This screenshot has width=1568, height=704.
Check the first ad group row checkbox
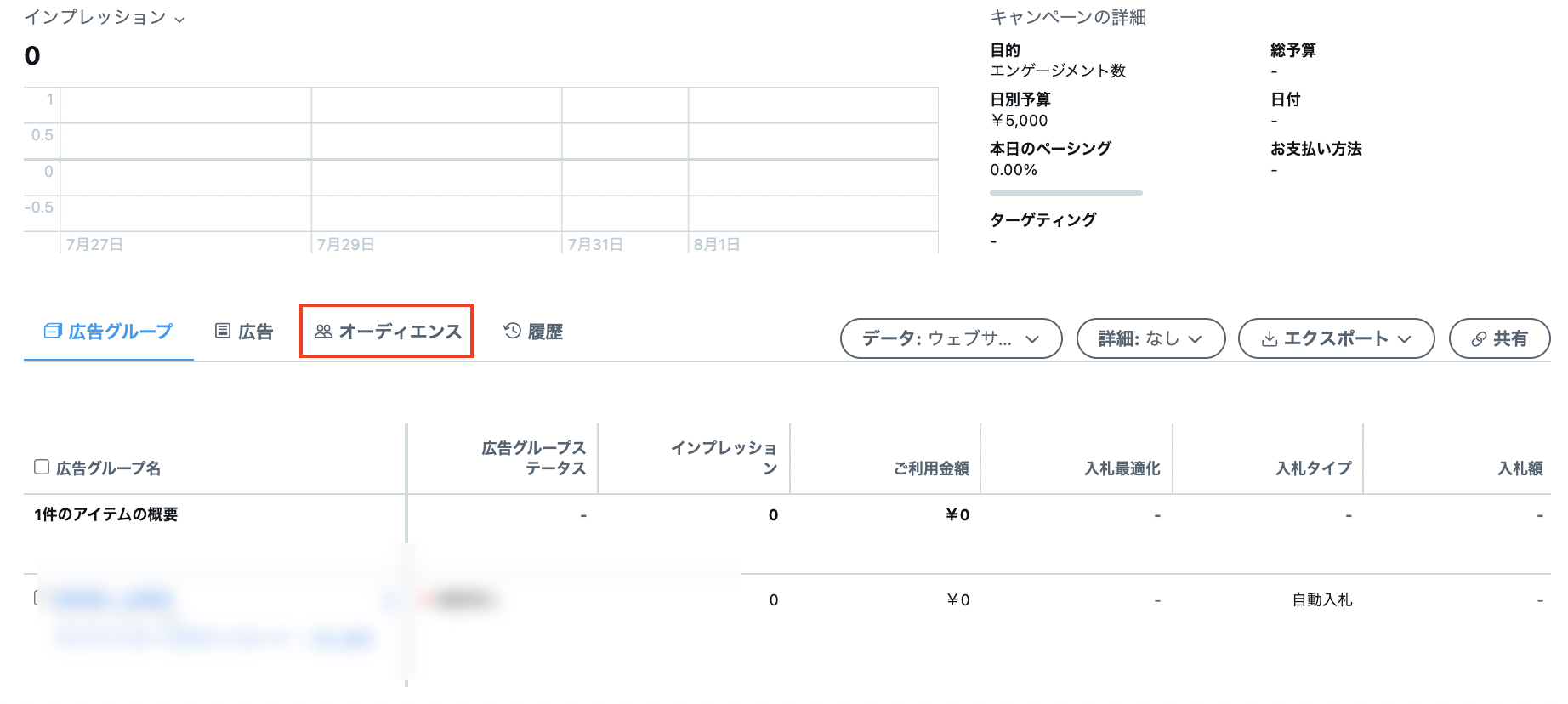pos(38,598)
